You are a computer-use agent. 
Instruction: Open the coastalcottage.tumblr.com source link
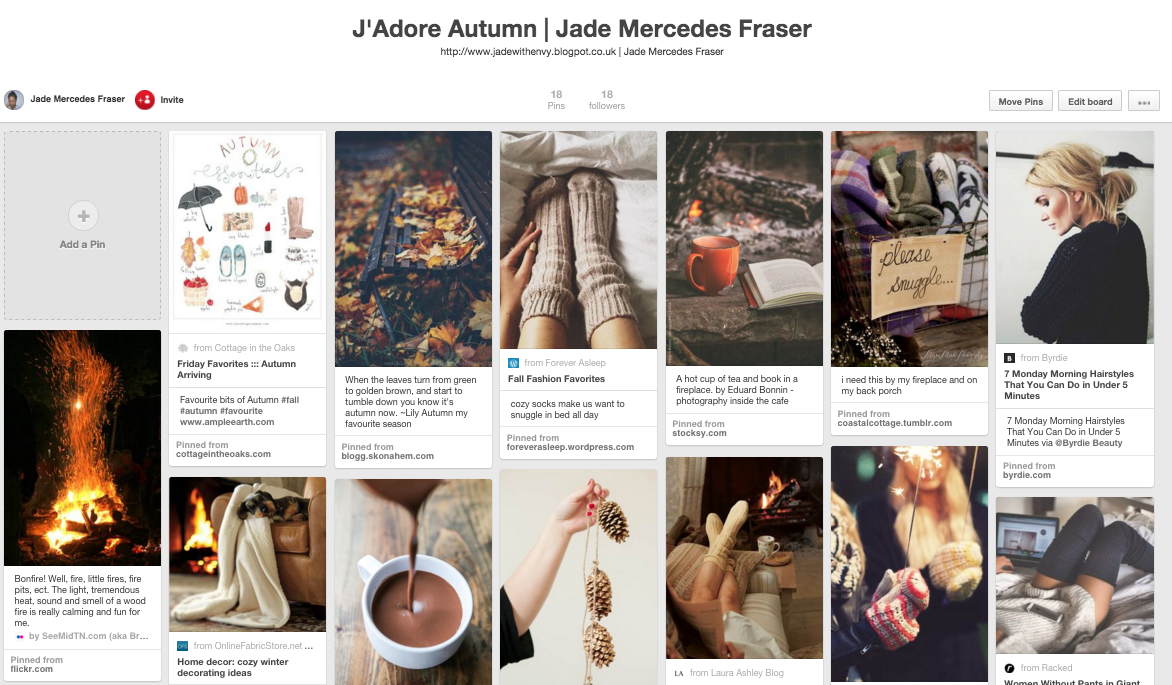tap(895, 423)
